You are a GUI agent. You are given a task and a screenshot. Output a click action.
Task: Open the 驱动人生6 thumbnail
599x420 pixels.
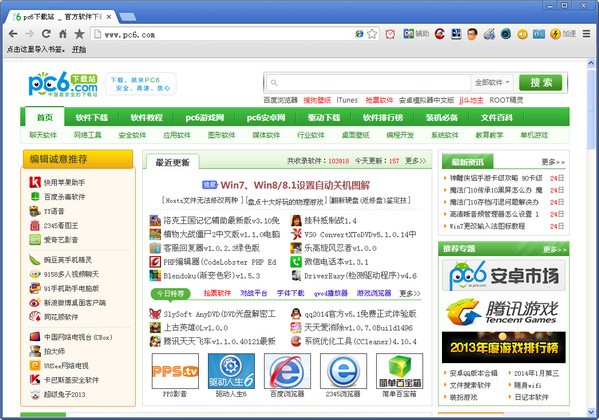[x=231, y=371]
